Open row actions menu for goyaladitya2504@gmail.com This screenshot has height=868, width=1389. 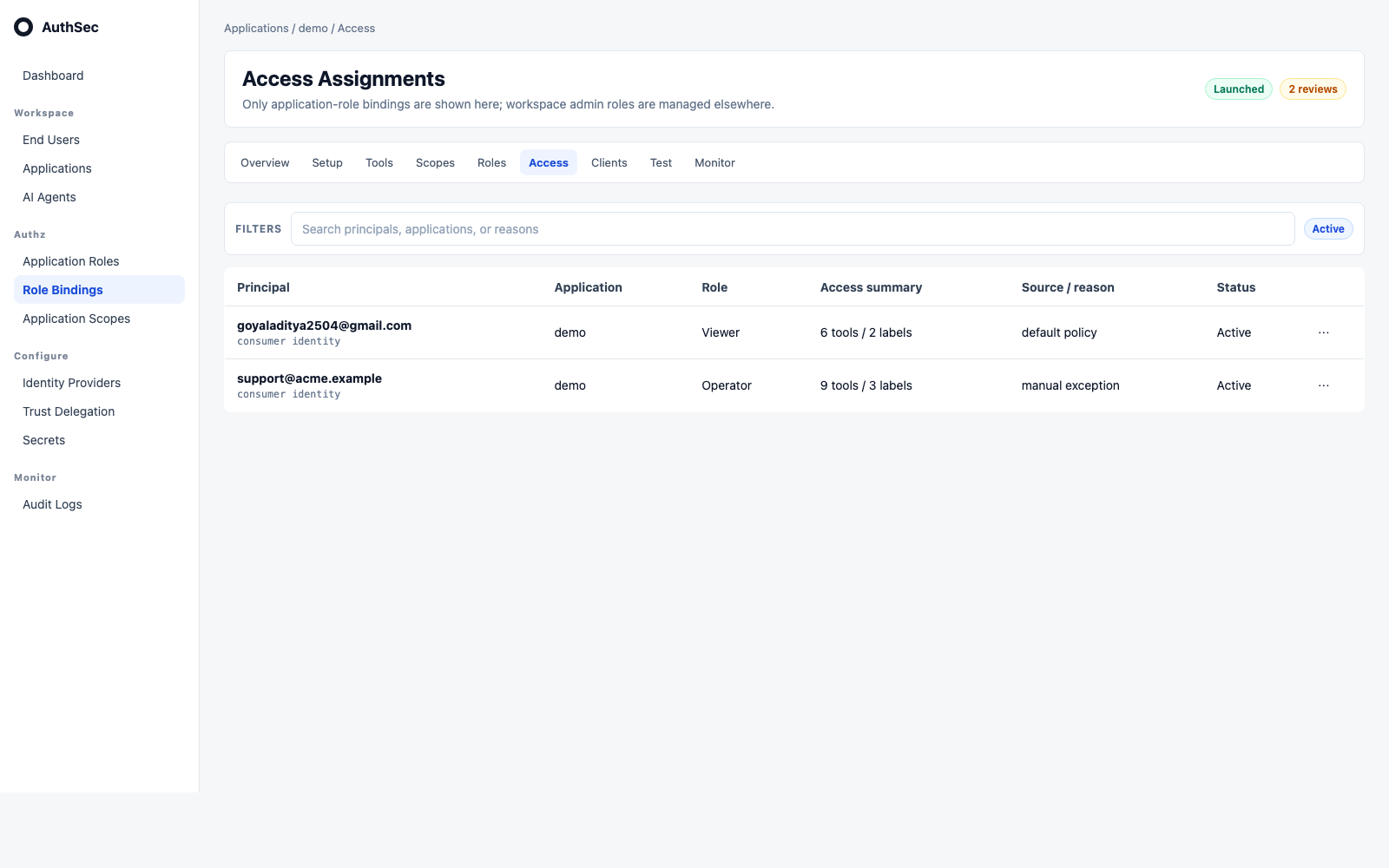1323,332
